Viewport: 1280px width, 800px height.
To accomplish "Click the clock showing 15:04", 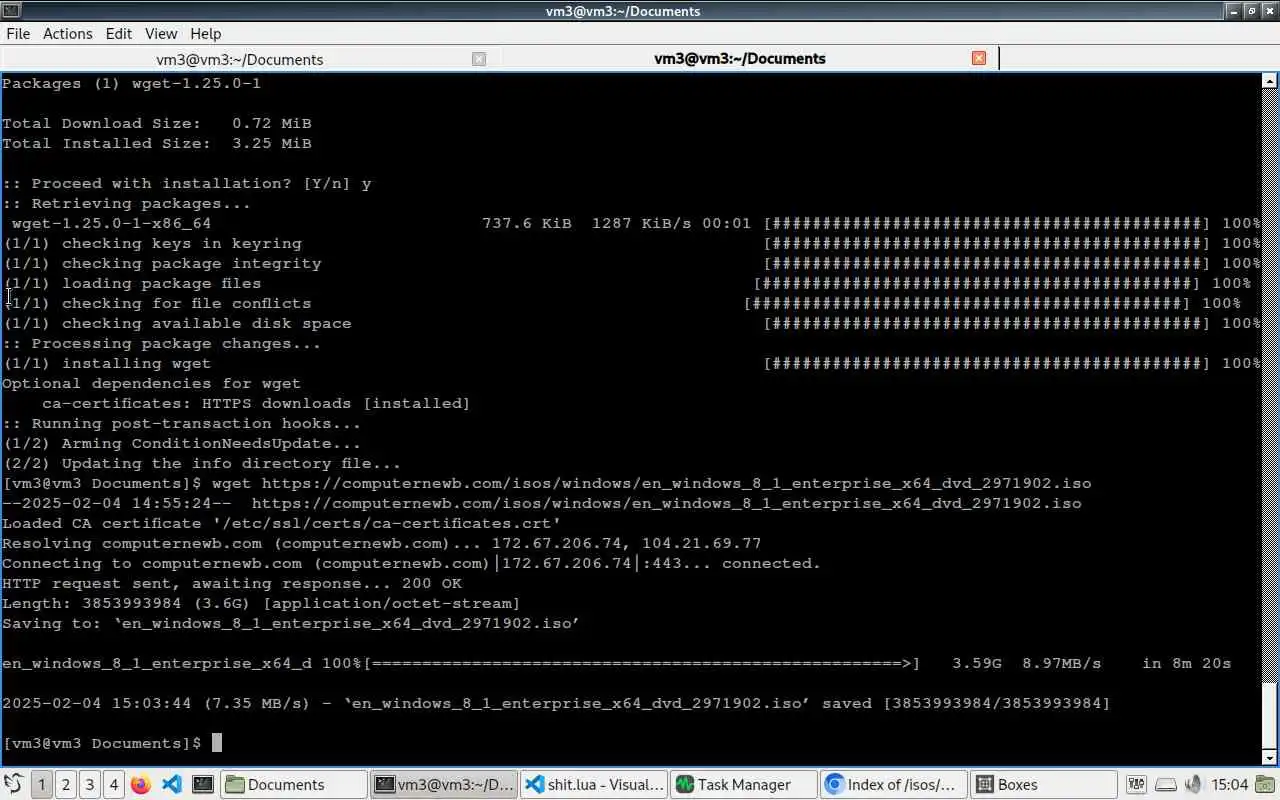I will pyautogui.click(x=1229, y=784).
